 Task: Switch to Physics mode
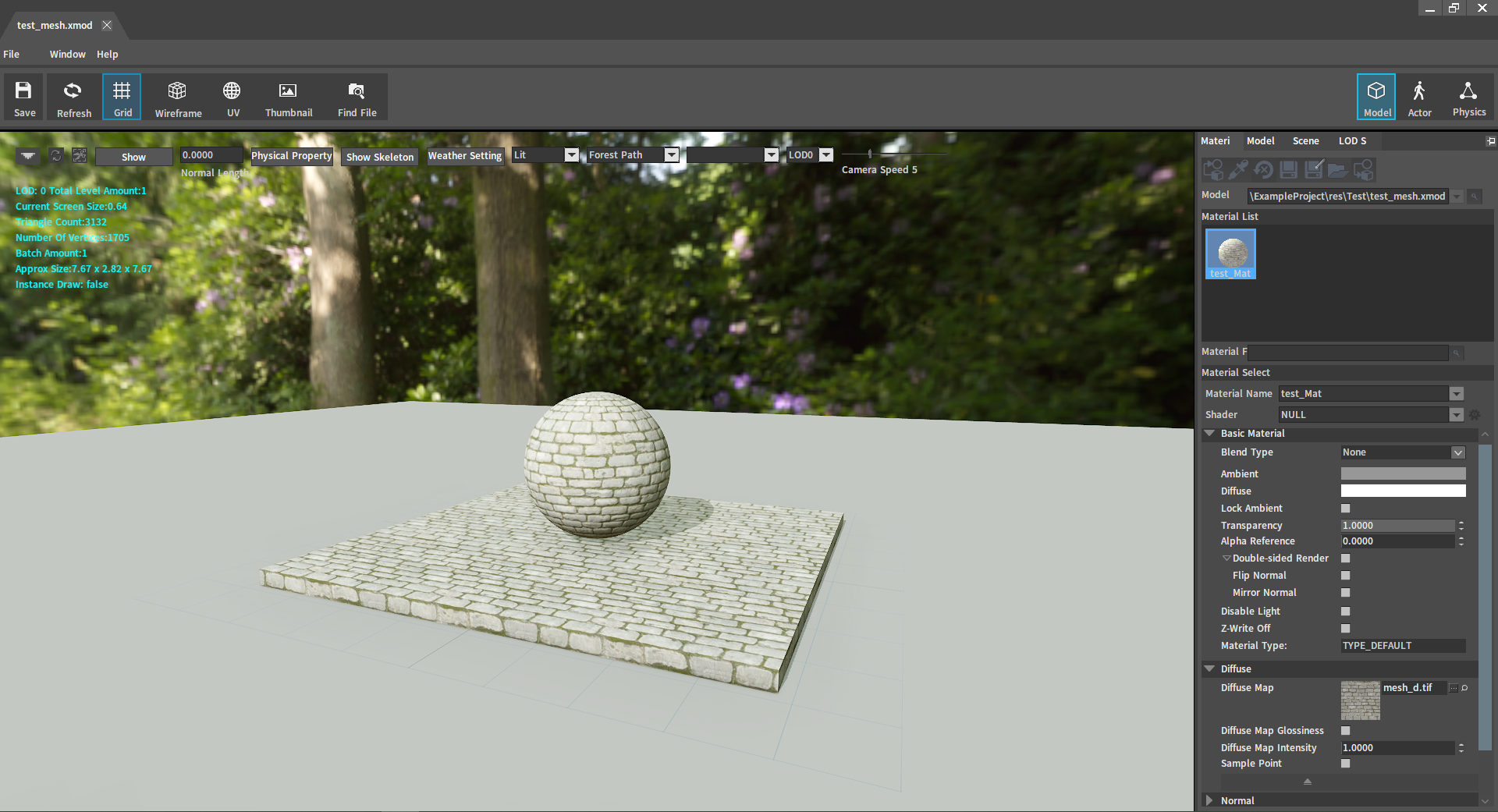coord(1468,98)
